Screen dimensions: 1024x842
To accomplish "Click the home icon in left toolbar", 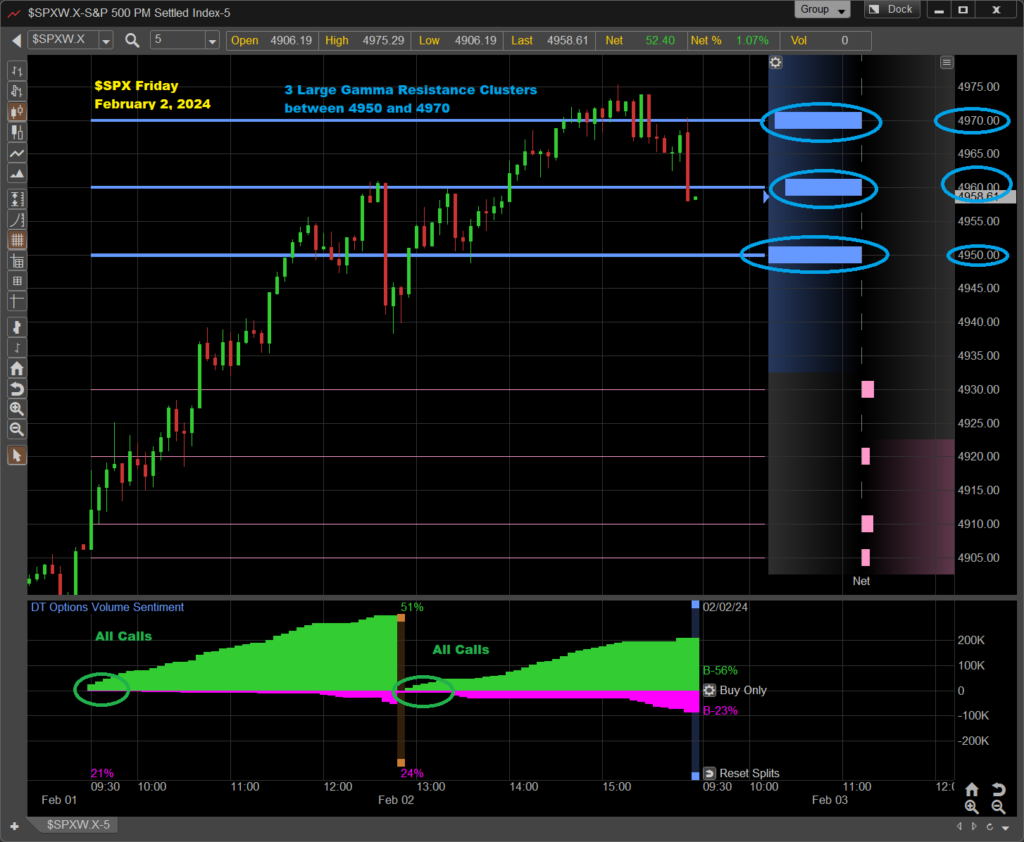I will pos(16,368).
